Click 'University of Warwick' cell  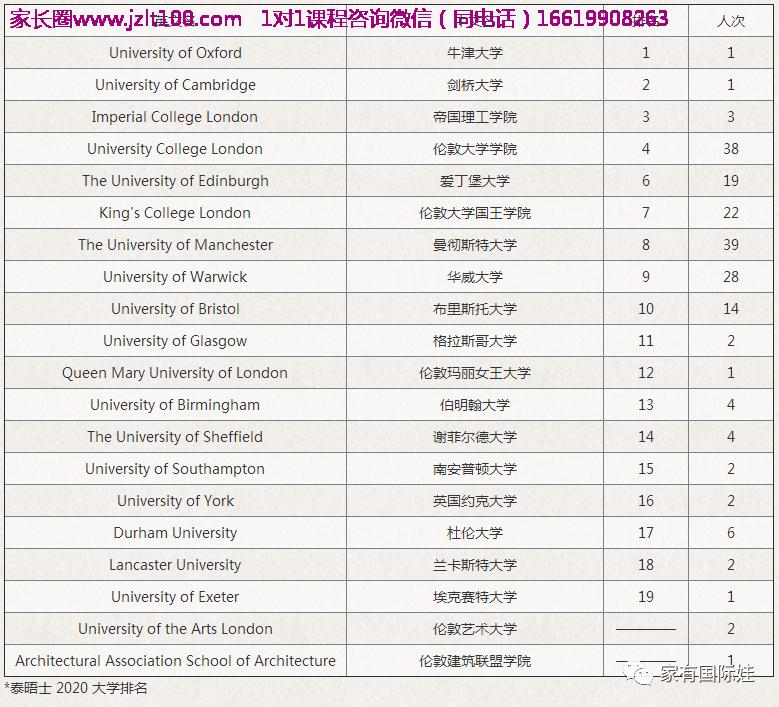pyautogui.click(x=175, y=277)
